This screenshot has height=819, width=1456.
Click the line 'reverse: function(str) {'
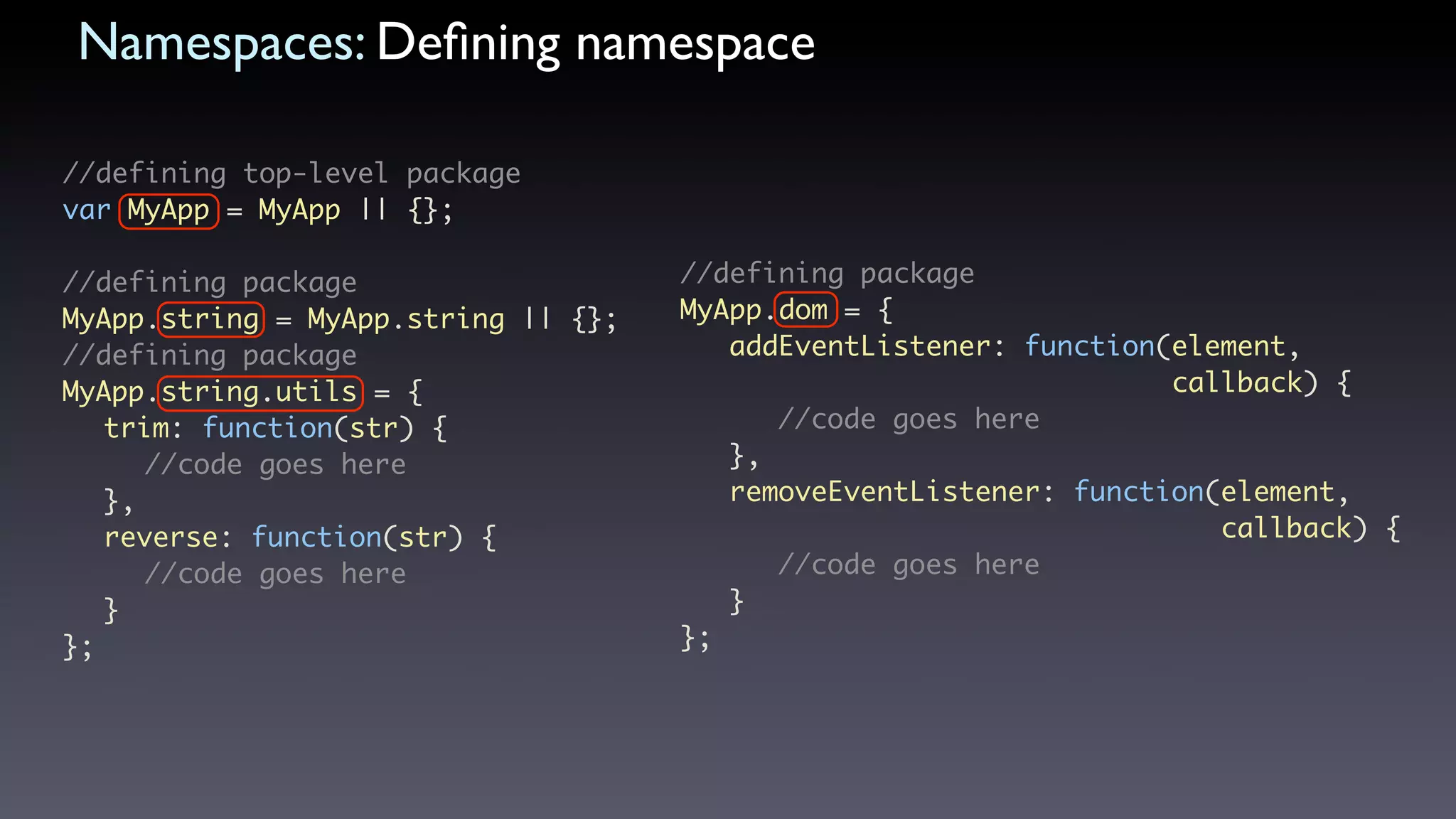pos(300,537)
